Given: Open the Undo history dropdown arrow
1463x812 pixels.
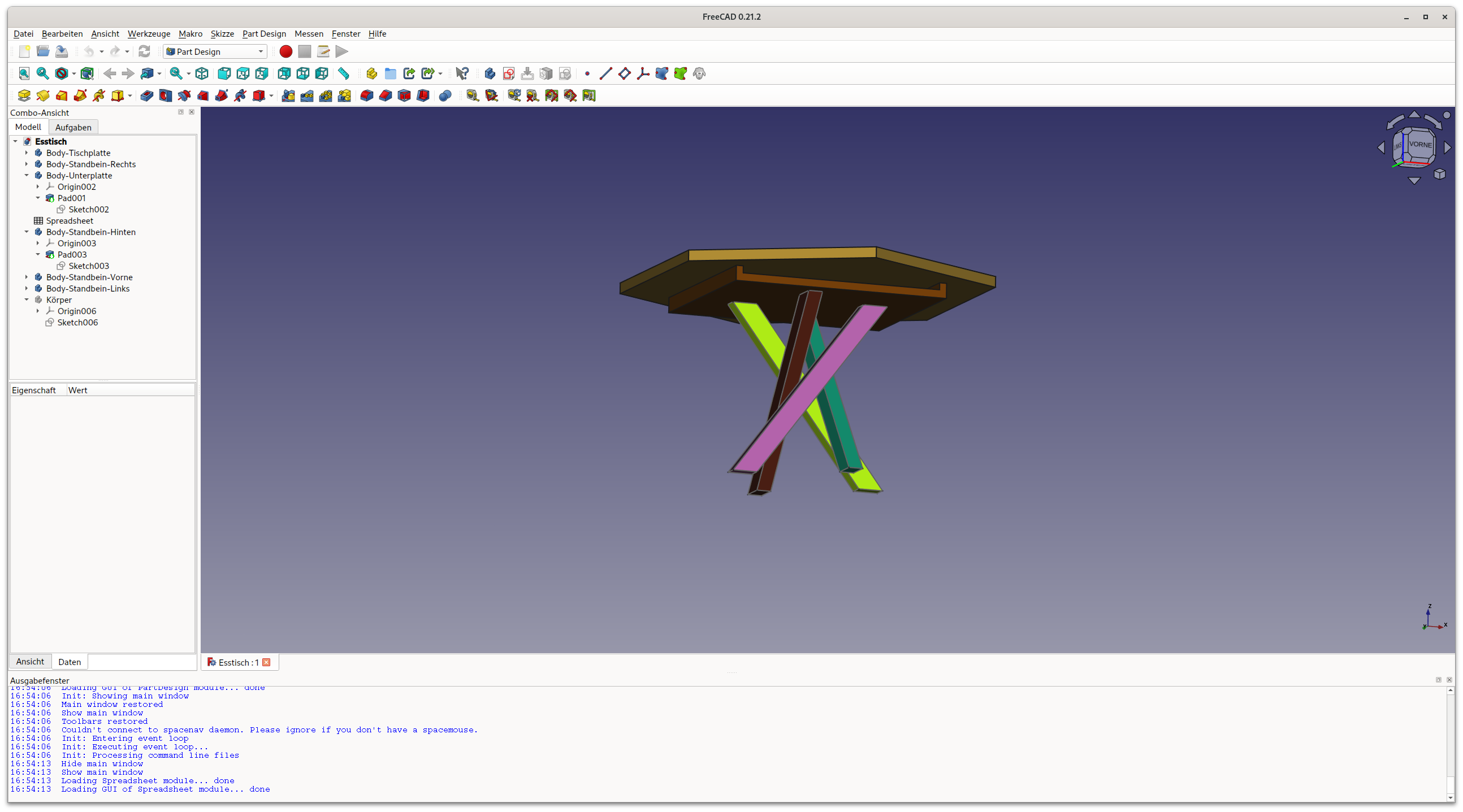Looking at the screenshot, I should pyautogui.click(x=102, y=51).
